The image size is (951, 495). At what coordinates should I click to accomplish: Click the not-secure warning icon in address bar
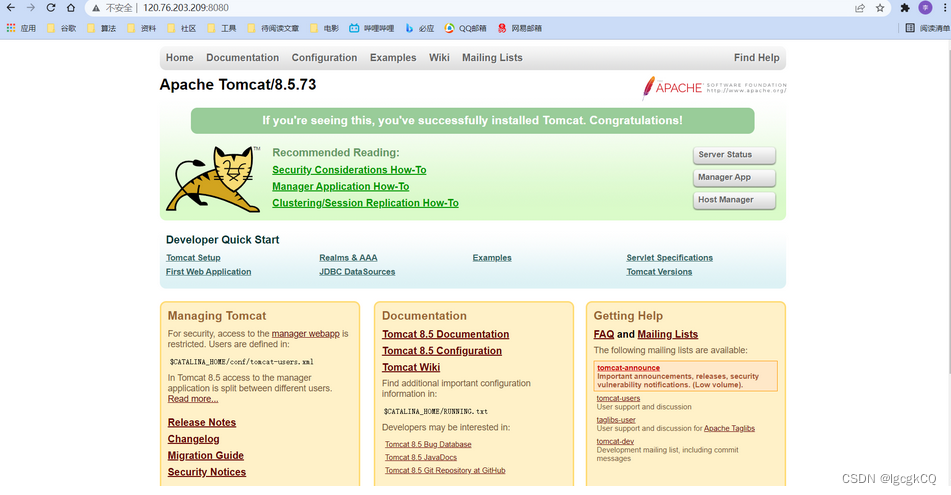pos(96,8)
